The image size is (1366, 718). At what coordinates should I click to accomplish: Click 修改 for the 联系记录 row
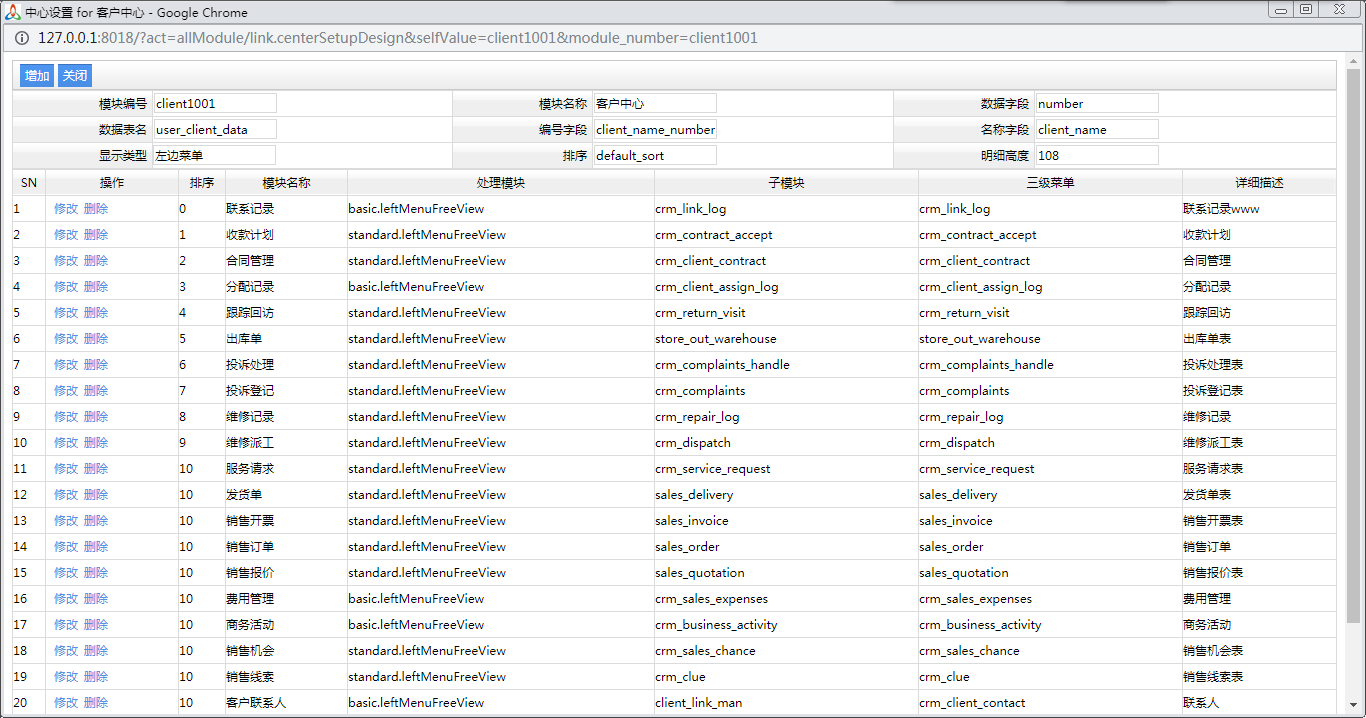(66, 209)
